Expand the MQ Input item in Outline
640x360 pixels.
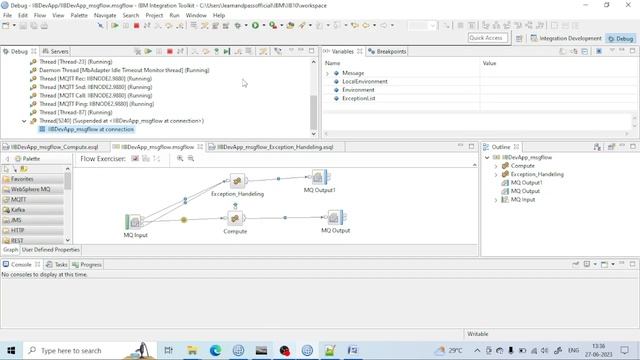496,200
